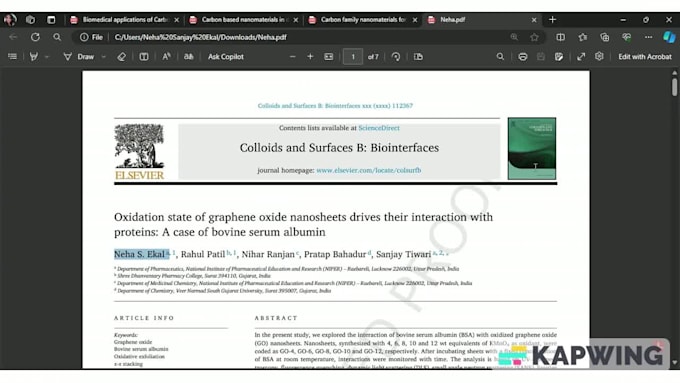
Task: Click the Elsevier logo
Action: 139,152
